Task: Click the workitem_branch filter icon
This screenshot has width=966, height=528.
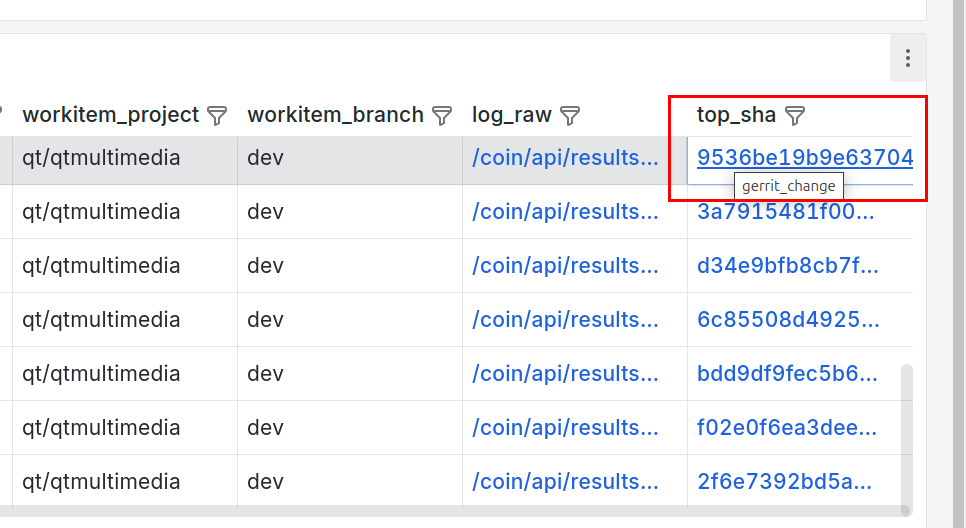Action: point(442,115)
